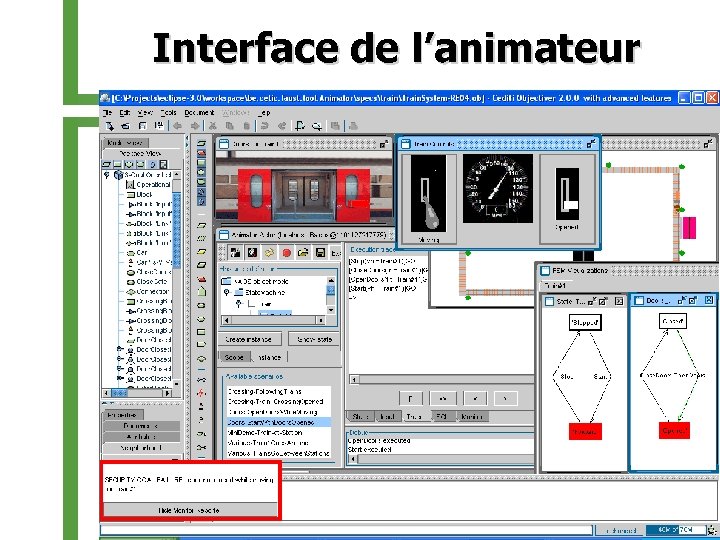720x540 pixels.
Task: Undock the Train Controls window
Action: pos(591,144)
